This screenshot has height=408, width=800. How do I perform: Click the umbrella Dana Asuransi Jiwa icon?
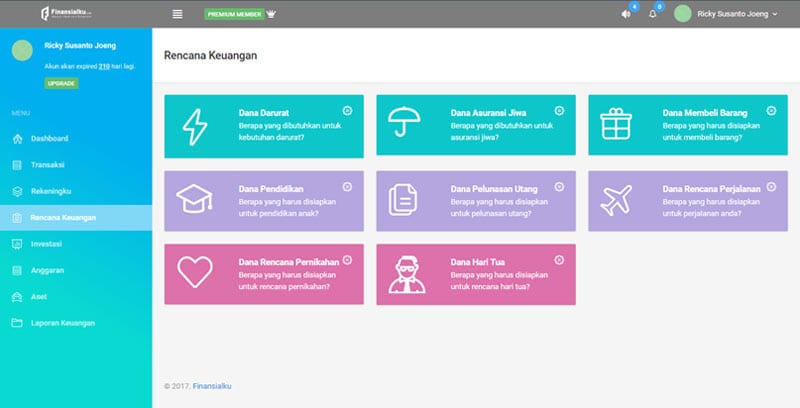(405, 125)
